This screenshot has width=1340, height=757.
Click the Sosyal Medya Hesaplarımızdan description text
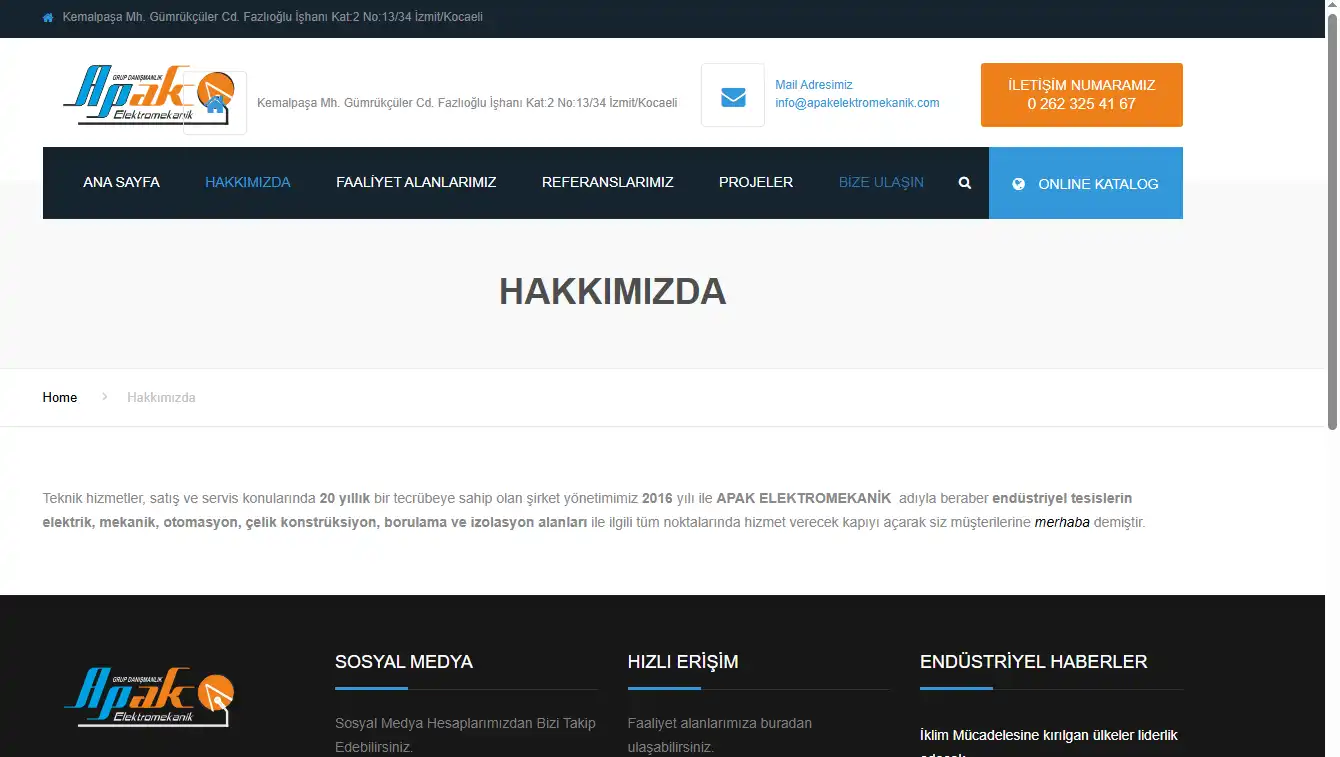465,735
